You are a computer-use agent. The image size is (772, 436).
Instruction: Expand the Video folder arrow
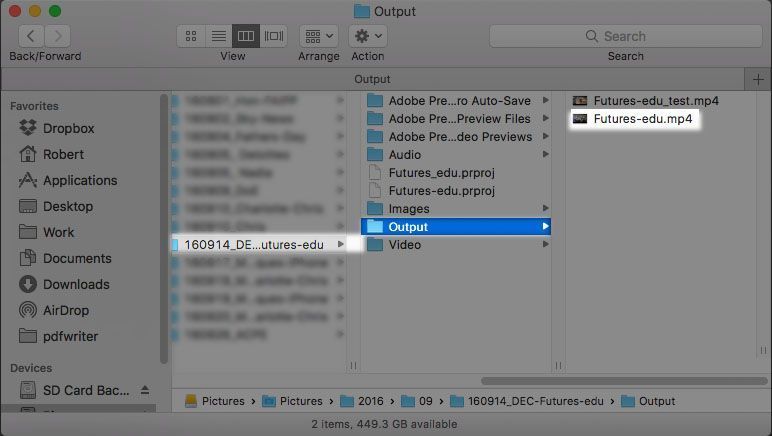coord(546,245)
